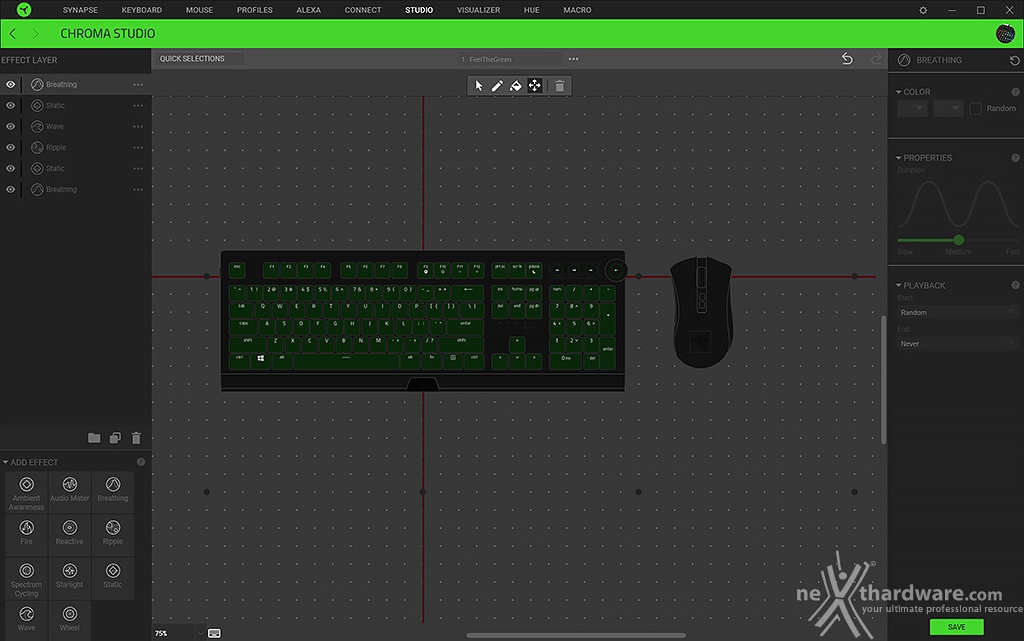The width and height of the screenshot is (1024, 641).
Task: Toggle visibility of the Wave layer
Action: (10, 127)
